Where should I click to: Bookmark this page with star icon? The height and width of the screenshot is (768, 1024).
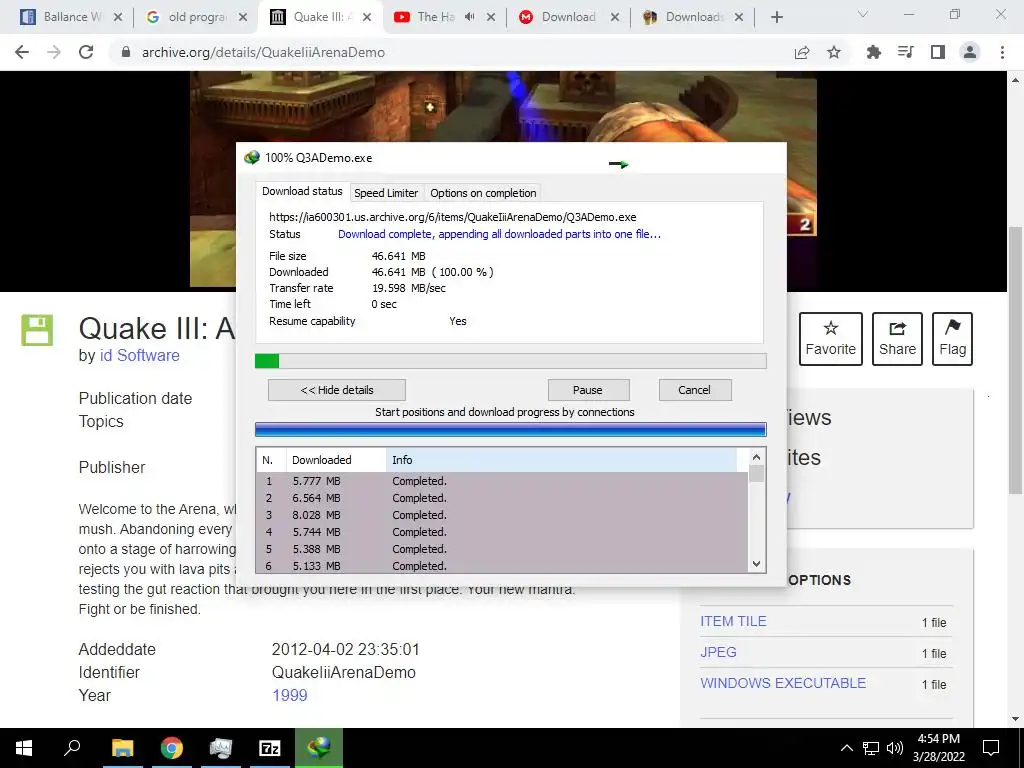point(834,52)
